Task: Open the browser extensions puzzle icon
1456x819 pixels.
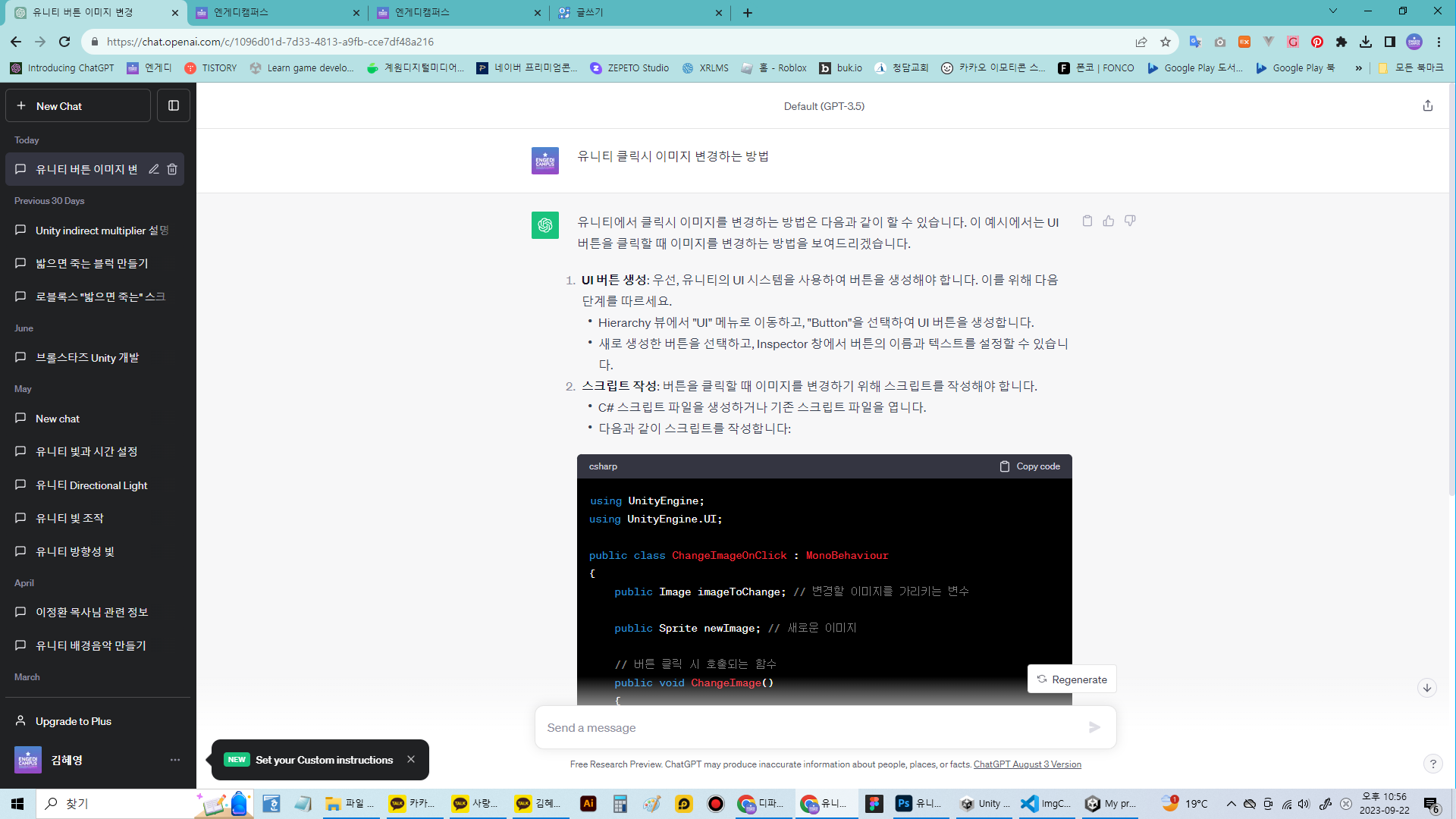Action: click(x=1341, y=42)
